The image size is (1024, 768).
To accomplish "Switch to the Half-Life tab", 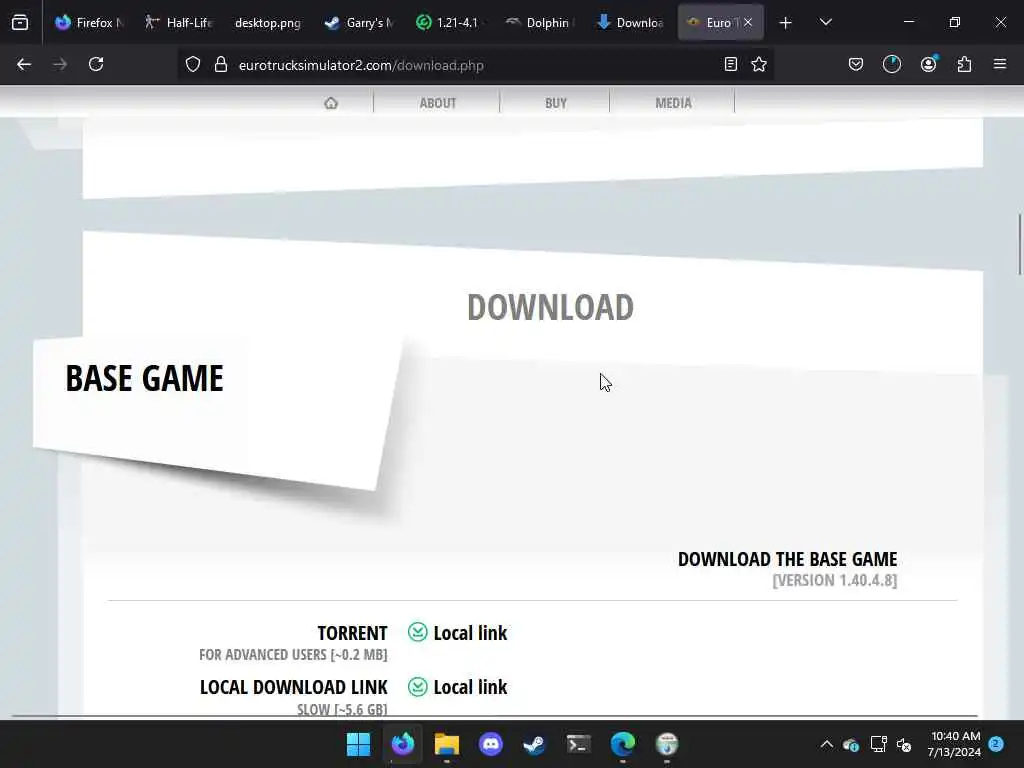I will tap(178, 23).
